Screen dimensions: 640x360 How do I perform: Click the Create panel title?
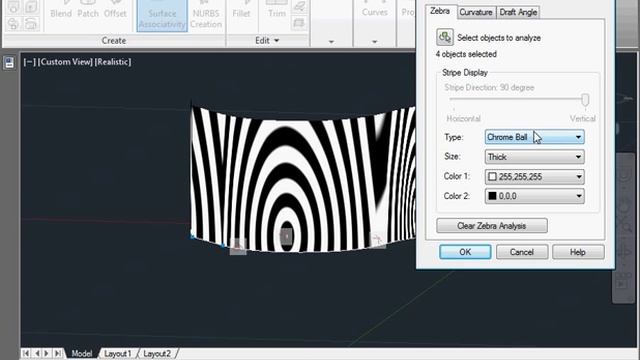[113, 40]
